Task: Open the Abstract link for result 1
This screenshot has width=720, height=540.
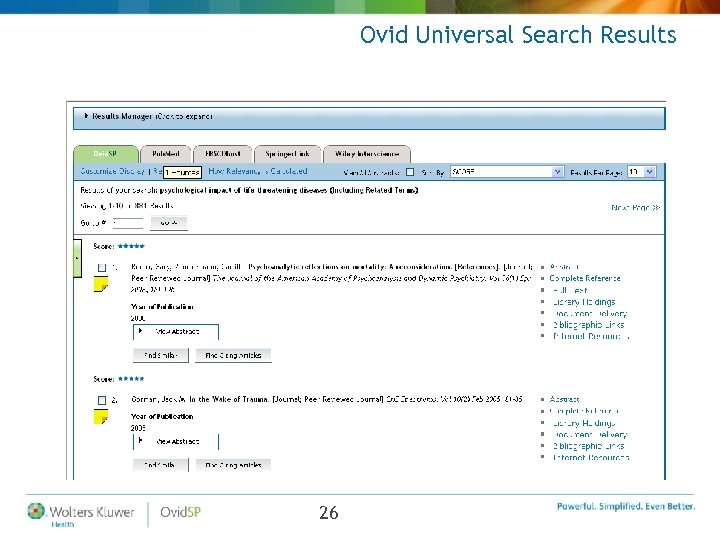Action: pyautogui.click(x=564, y=267)
